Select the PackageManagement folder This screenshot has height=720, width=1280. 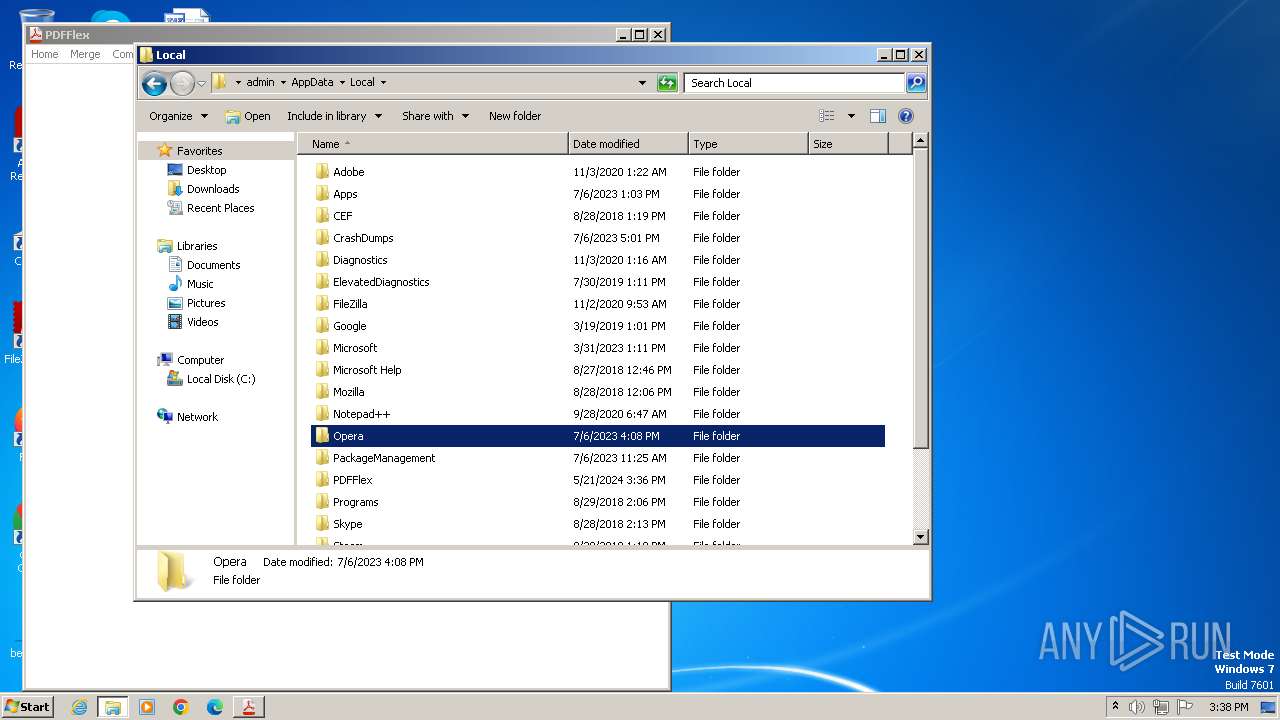(384, 458)
